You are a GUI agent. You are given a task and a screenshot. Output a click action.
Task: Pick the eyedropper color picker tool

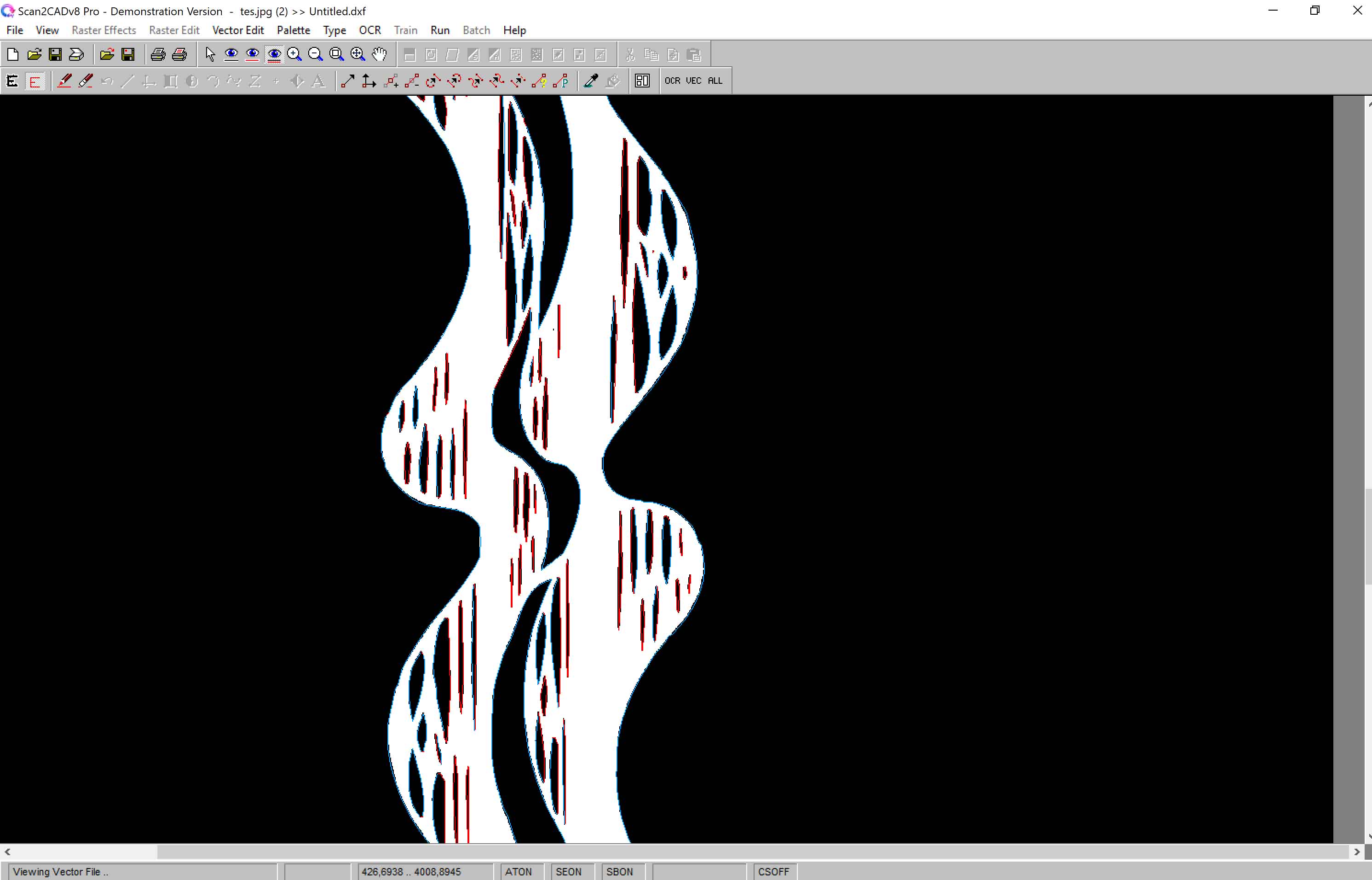pyautogui.click(x=591, y=81)
